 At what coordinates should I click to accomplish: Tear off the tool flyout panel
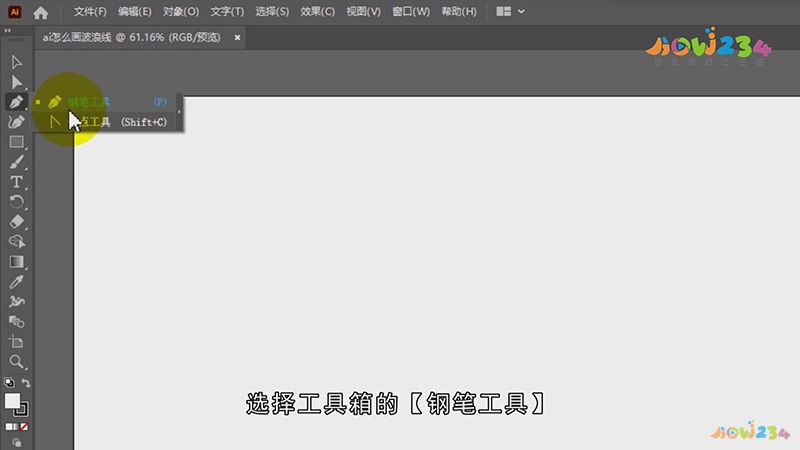click(x=179, y=112)
